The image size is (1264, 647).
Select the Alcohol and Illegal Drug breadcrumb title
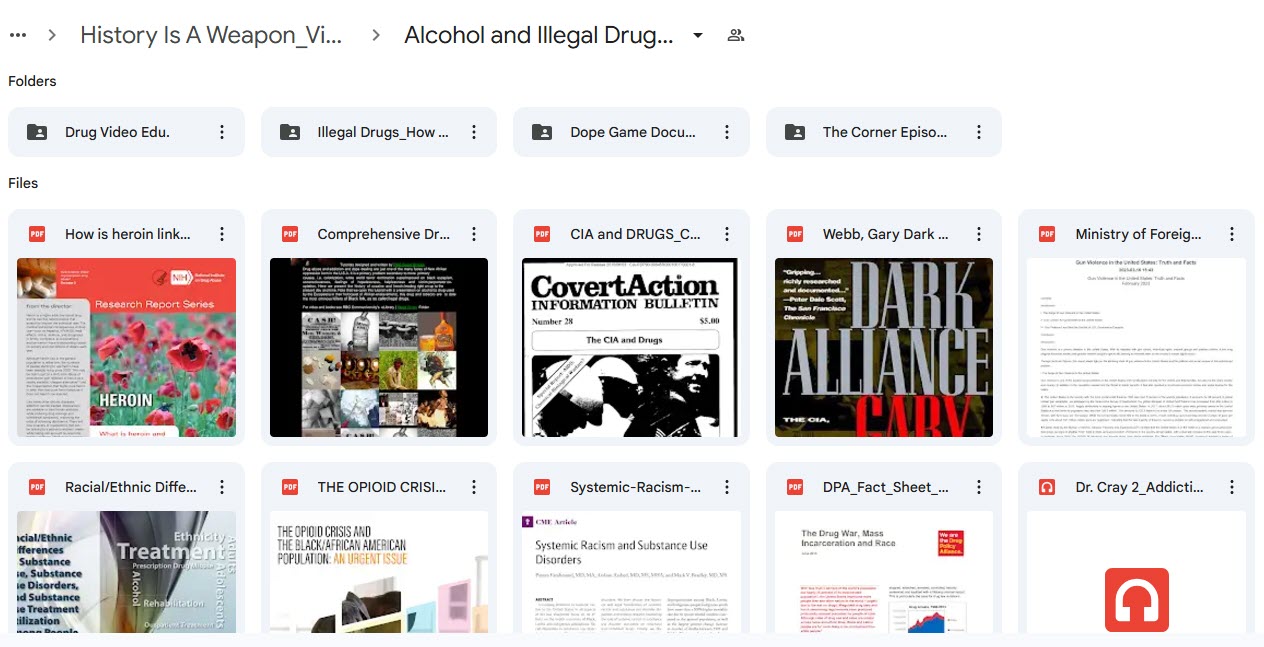[538, 35]
